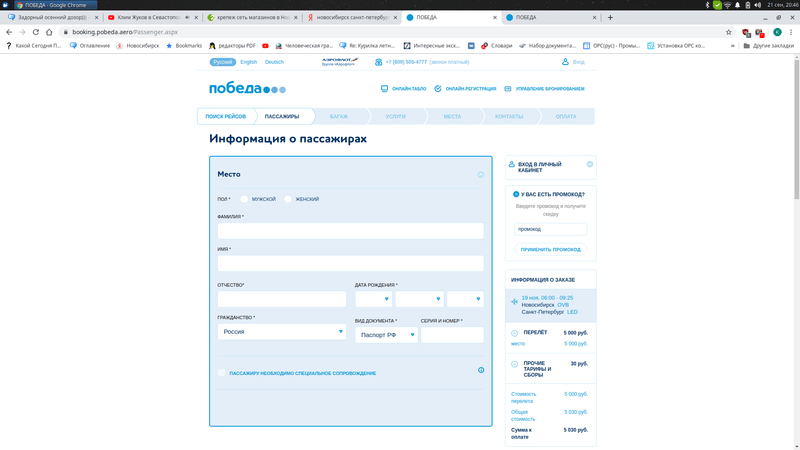Expand the Вход в личный кабинет panel
Viewport: 800px width, 450px height.
590,164
